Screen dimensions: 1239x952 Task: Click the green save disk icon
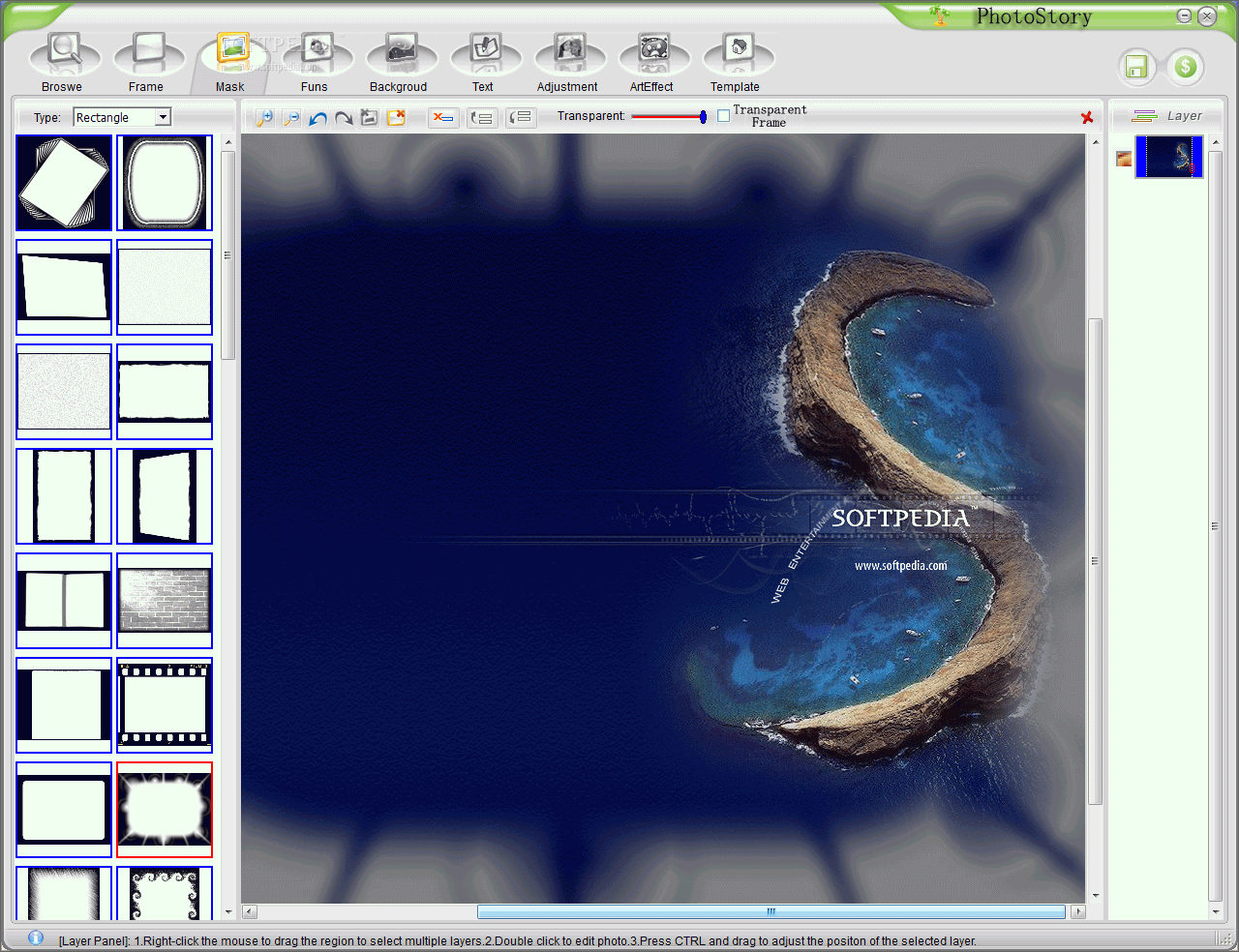(1136, 67)
